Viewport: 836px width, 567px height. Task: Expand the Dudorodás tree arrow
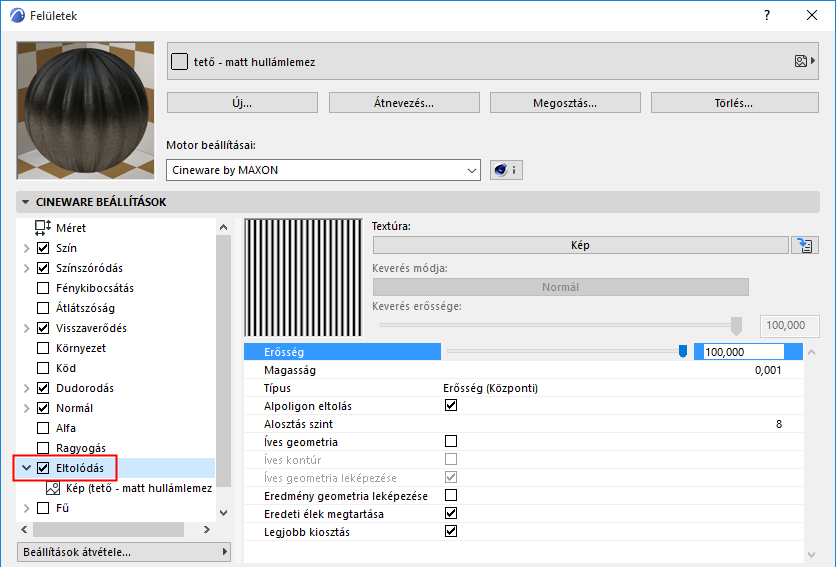coord(26,388)
